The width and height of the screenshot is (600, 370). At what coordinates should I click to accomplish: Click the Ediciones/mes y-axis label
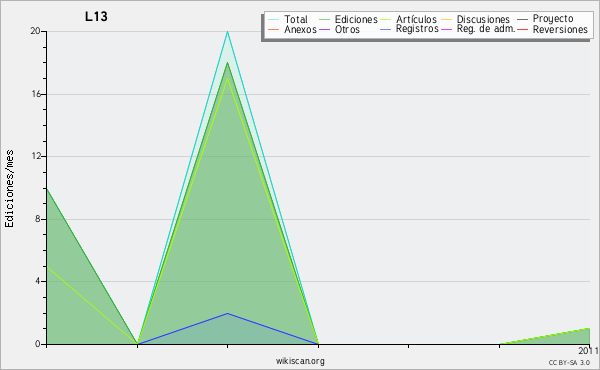point(9,189)
